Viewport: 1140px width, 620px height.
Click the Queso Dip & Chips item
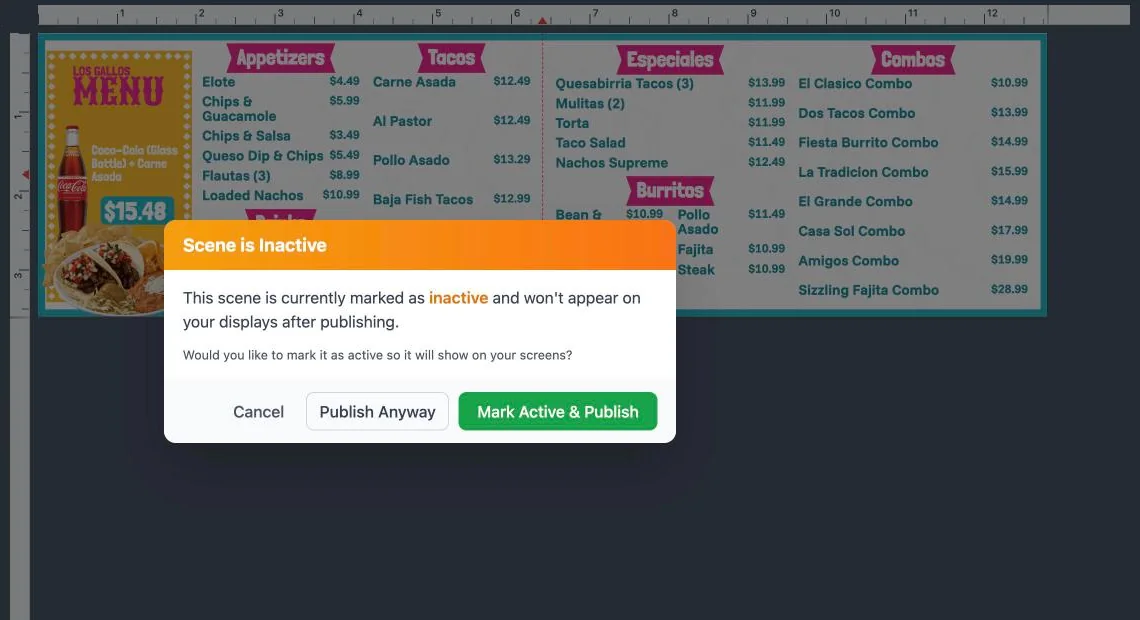[x=262, y=156]
